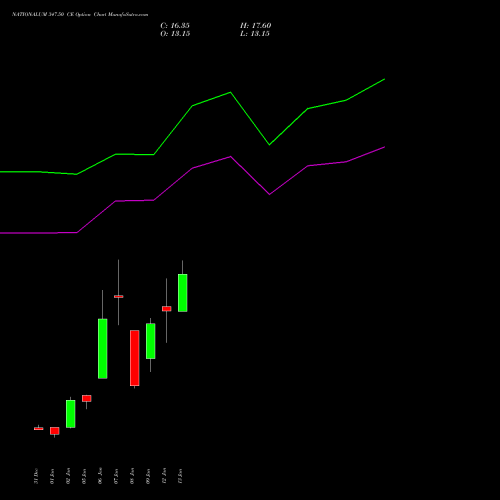Click the low value 'L: 13.15'

point(255,34)
